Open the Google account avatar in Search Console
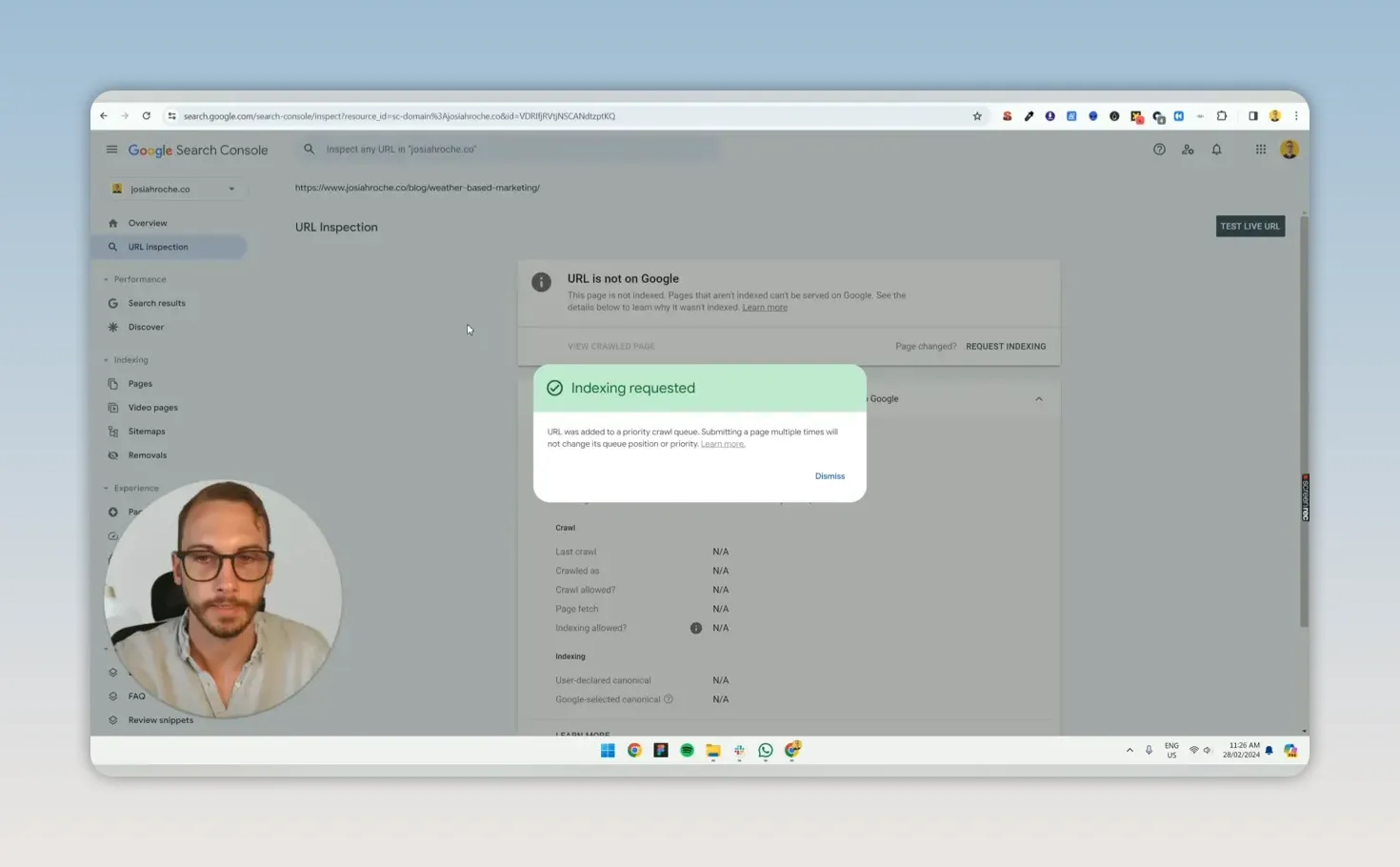This screenshot has height=867, width=1400. click(x=1290, y=150)
